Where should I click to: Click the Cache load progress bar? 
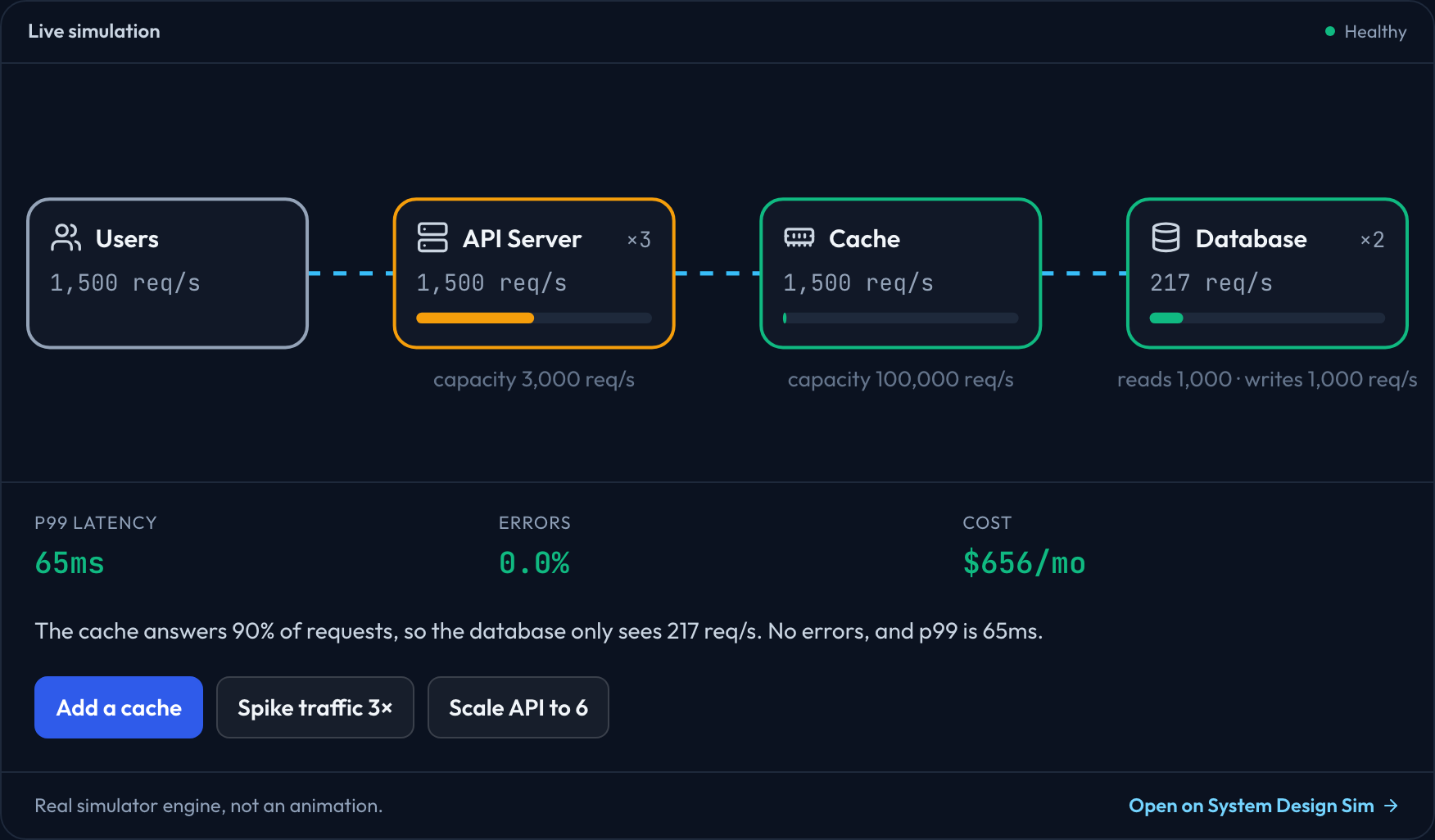click(901, 318)
